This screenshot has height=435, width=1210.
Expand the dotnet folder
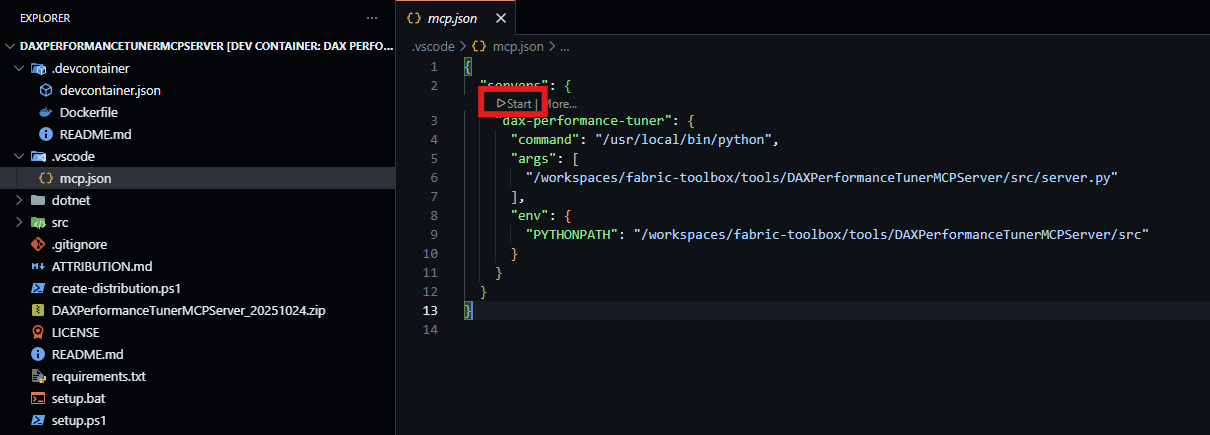coord(21,200)
